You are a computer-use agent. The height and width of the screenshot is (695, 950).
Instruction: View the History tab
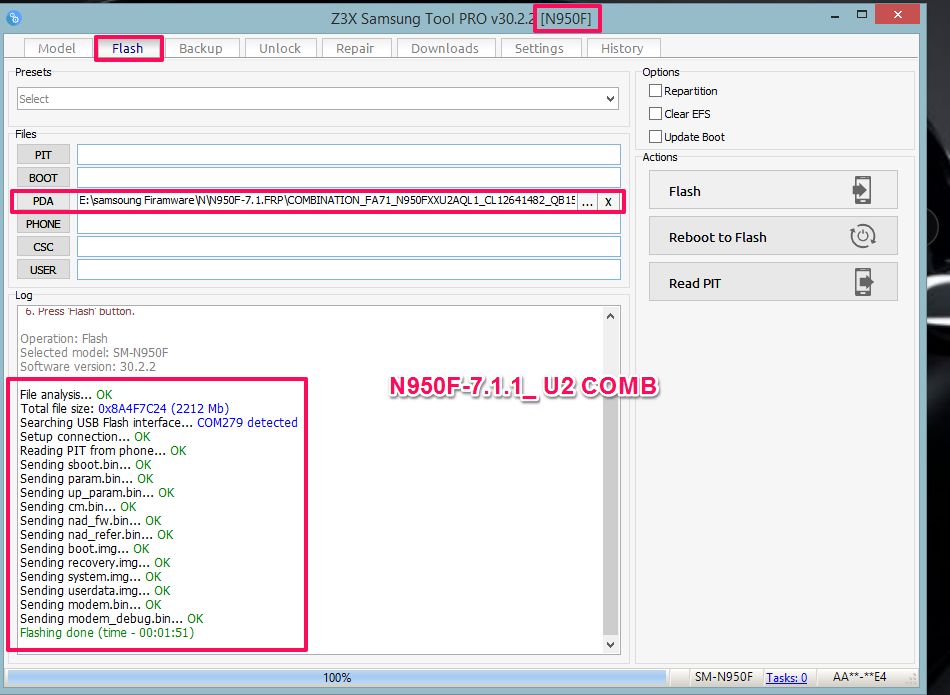(622, 48)
